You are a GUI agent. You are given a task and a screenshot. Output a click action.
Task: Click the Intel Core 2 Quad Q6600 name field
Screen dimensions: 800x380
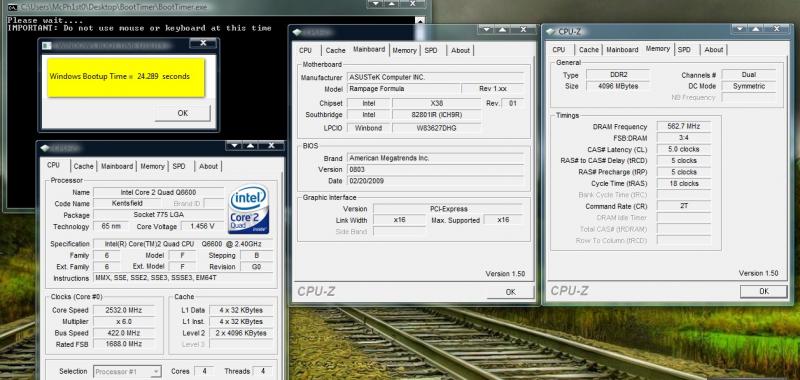[x=159, y=192]
